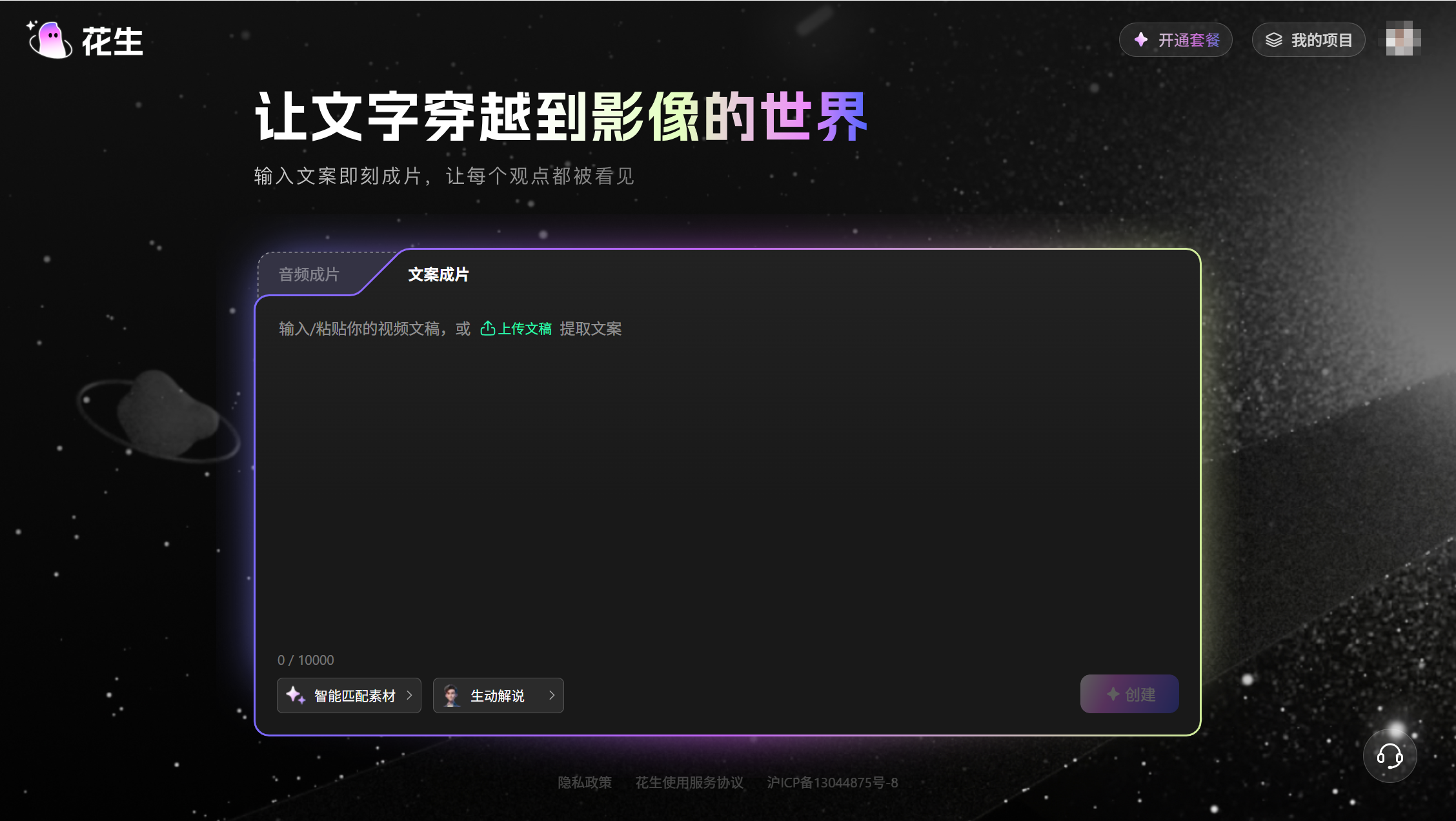Click the sparkle icon in 开通套餐
The image size is (1456, 821).
(x=1141, y=40)
